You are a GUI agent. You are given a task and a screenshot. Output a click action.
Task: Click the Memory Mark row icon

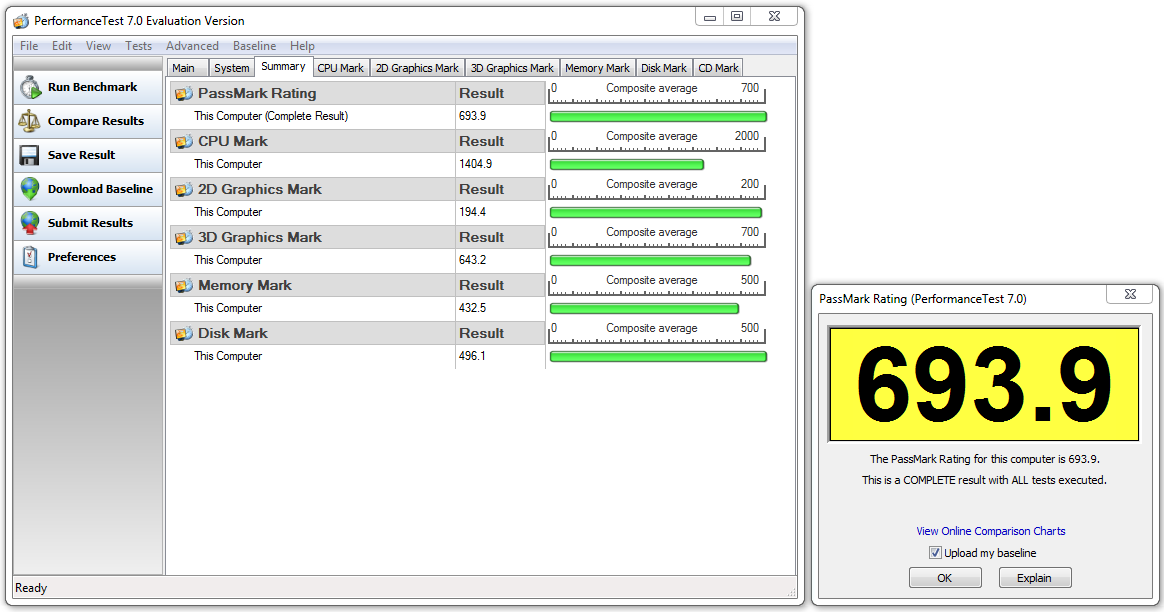[183, 285]
